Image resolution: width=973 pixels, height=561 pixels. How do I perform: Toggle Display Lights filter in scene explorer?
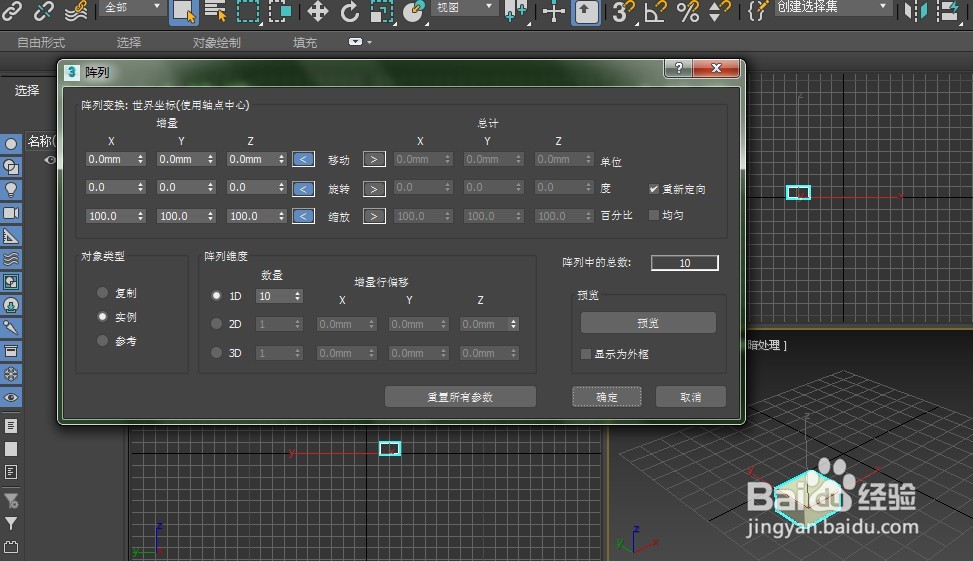(x=11, y=190)
